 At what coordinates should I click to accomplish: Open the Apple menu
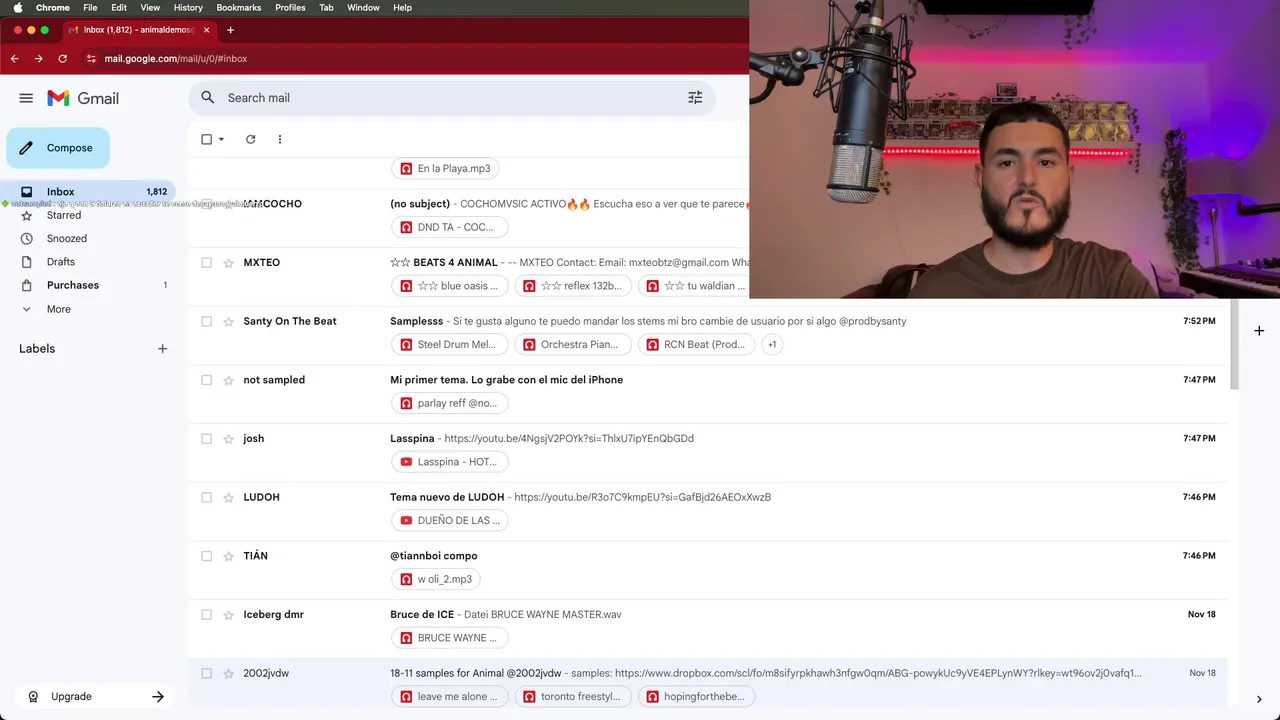(x=17, y=7)
